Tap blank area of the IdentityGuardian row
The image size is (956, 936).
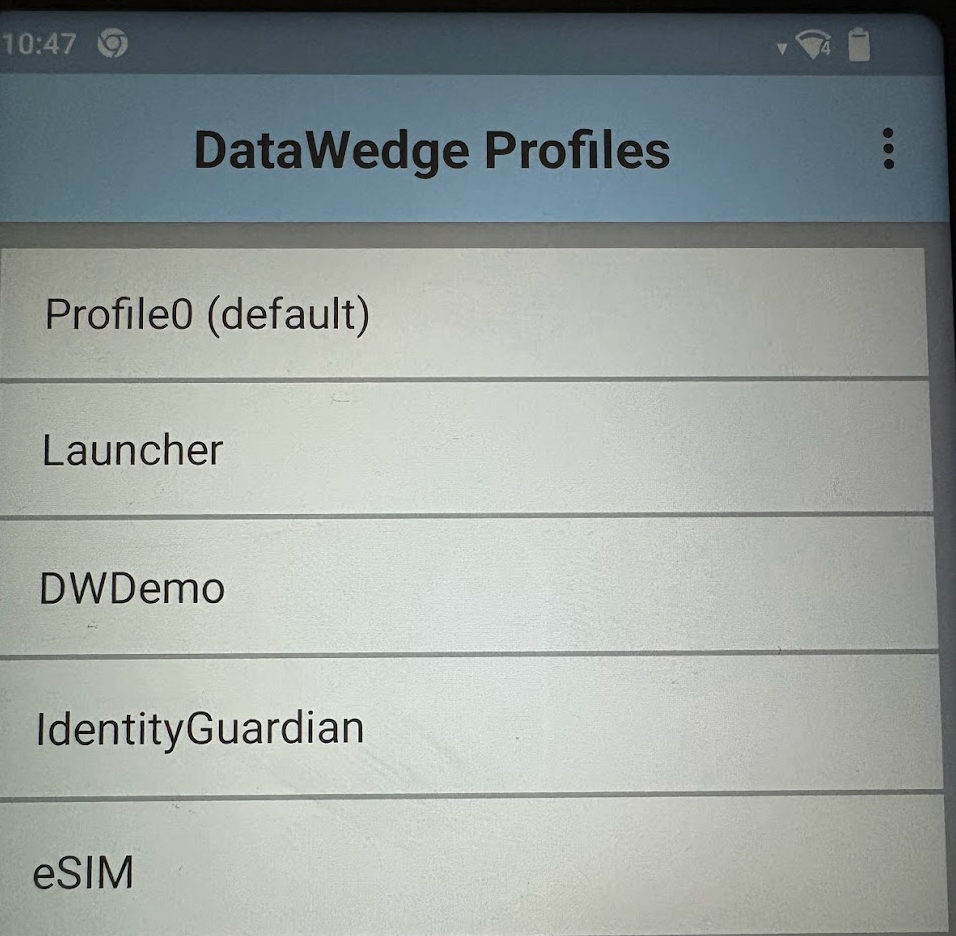coord(652,726)
